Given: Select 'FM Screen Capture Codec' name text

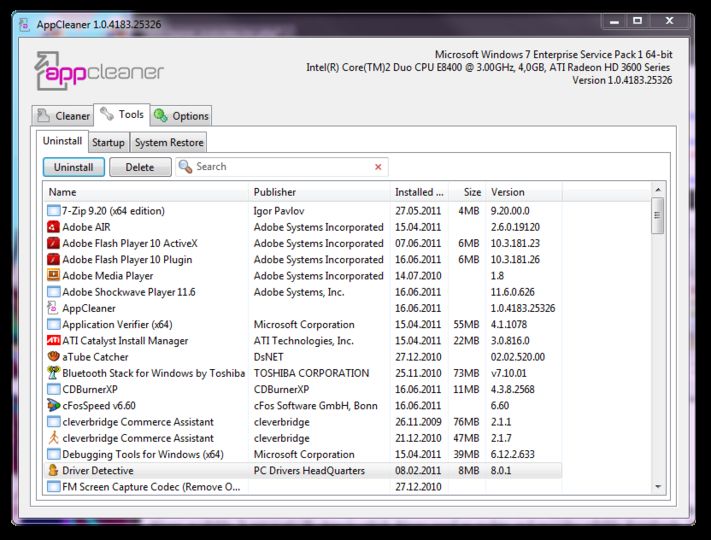Looking at the screenshot, I should coord(151,487).
